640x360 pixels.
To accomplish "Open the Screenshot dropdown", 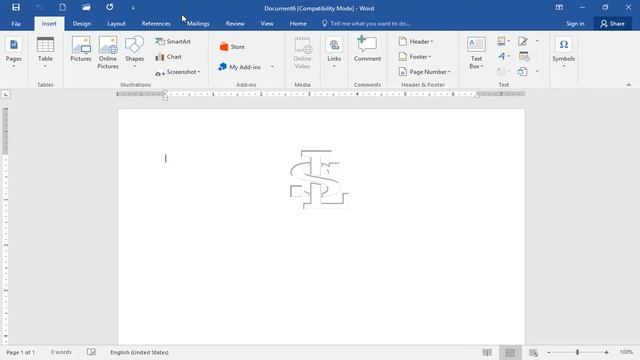I will coord(178,72).
